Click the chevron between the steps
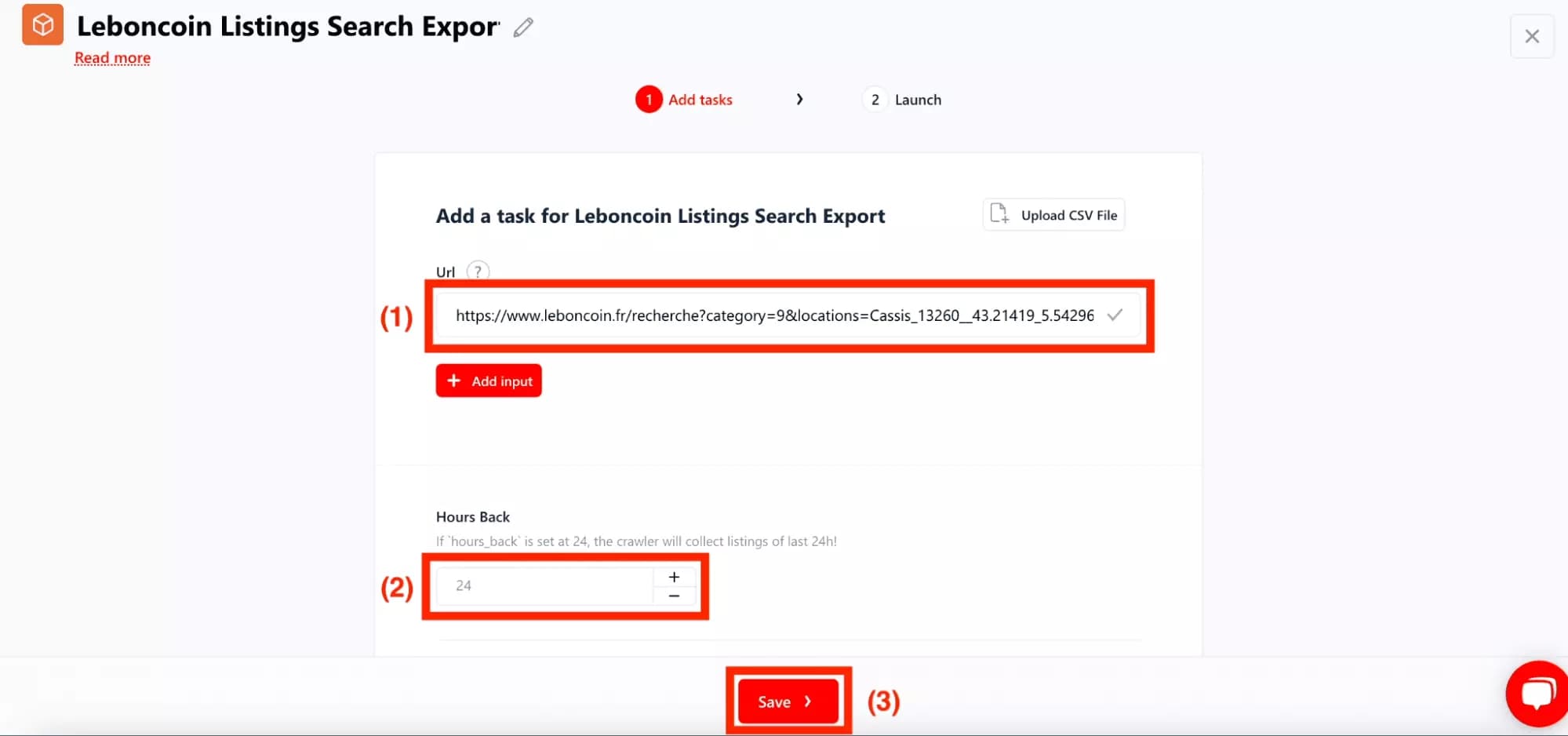 tap(799, 100)
